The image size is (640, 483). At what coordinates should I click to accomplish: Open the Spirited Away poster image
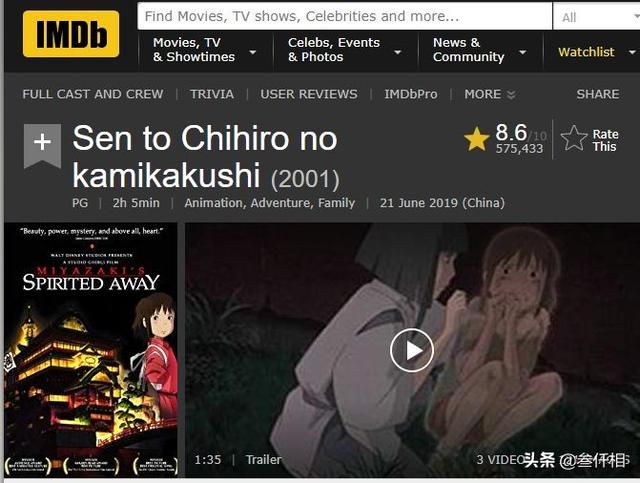coord(91,350)
